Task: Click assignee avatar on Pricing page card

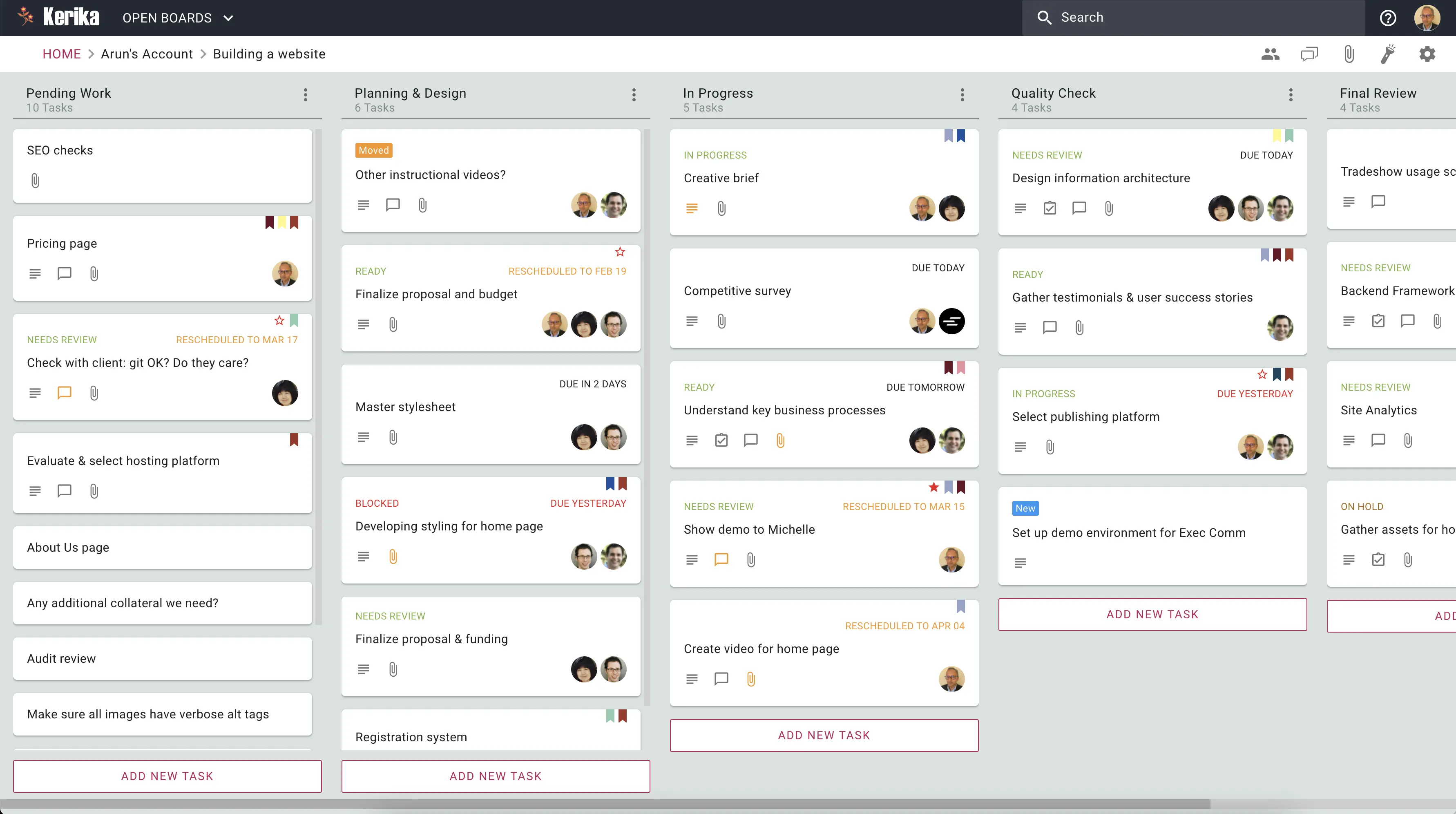Action: coord(285,274)
